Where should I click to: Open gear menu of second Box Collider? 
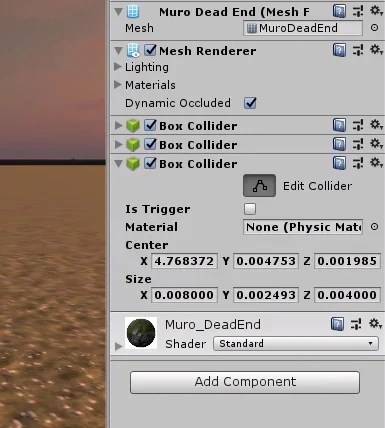click(x=376, y=144)
